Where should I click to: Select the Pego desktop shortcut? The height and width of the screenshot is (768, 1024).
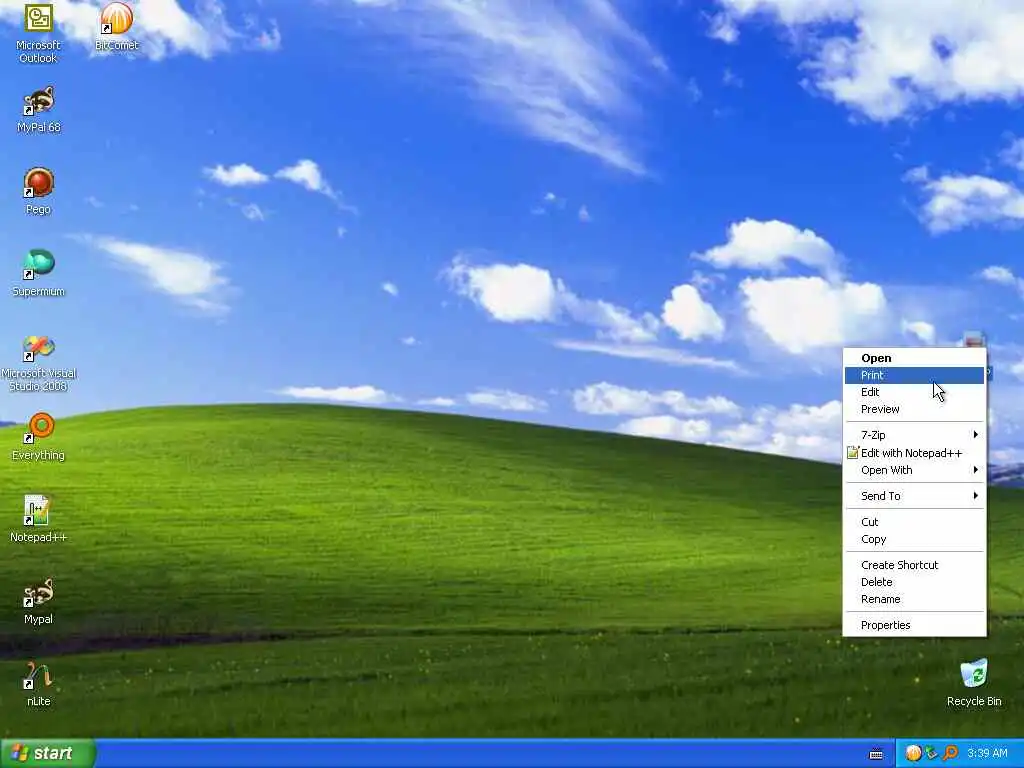point(39,191)
